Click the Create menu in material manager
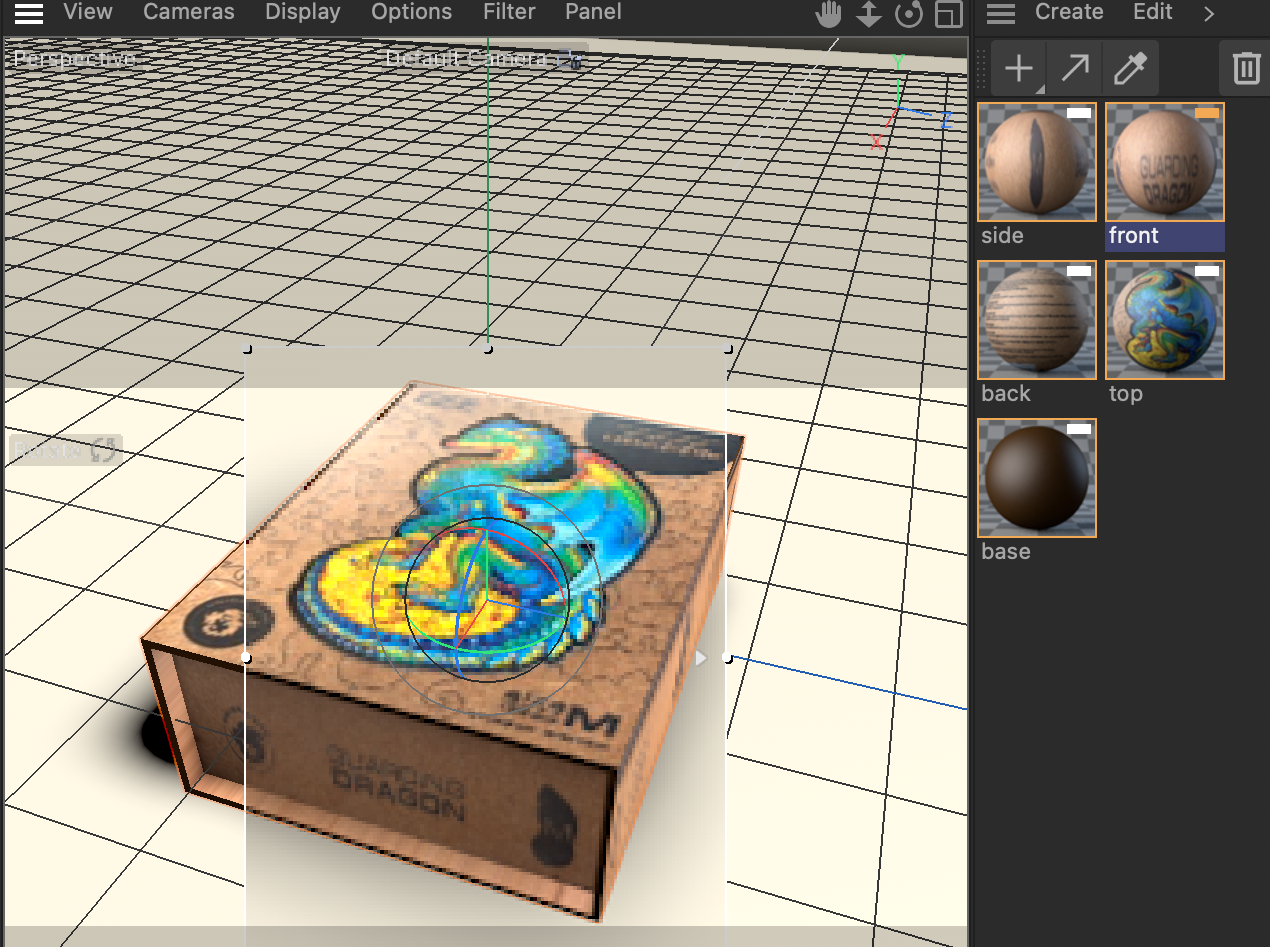Image resolution: width=1270 pixels, height=947 pixels. (x=1069, y=12)
